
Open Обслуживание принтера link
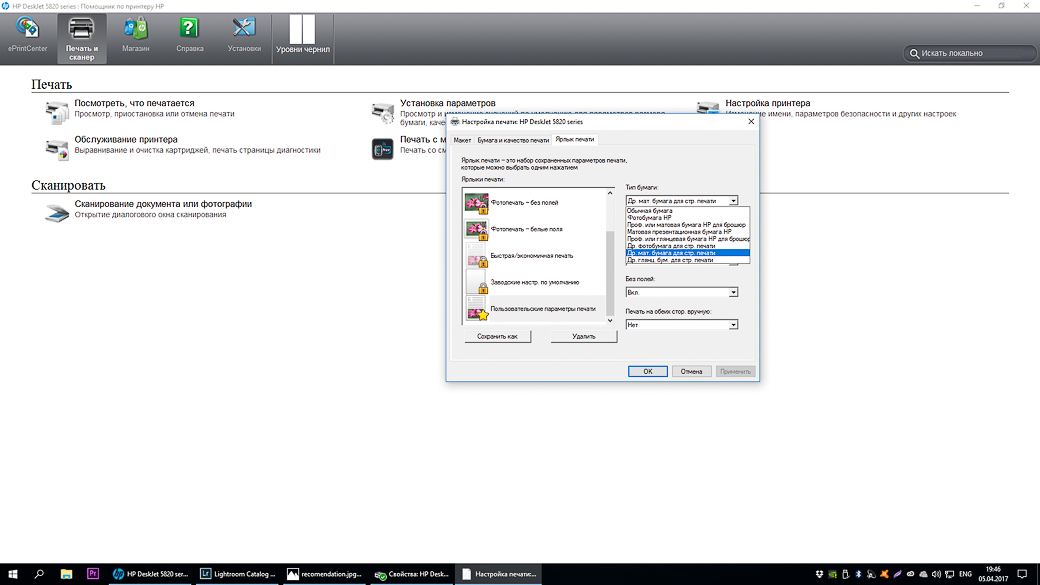(126, 139)
